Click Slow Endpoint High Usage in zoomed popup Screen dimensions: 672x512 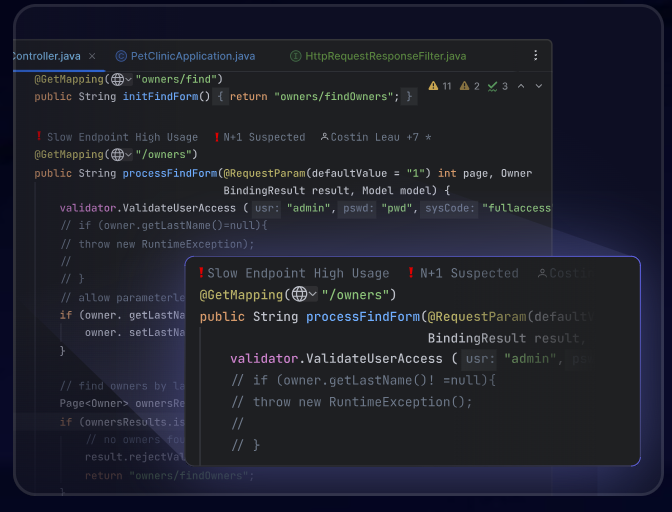coord(294,273)
